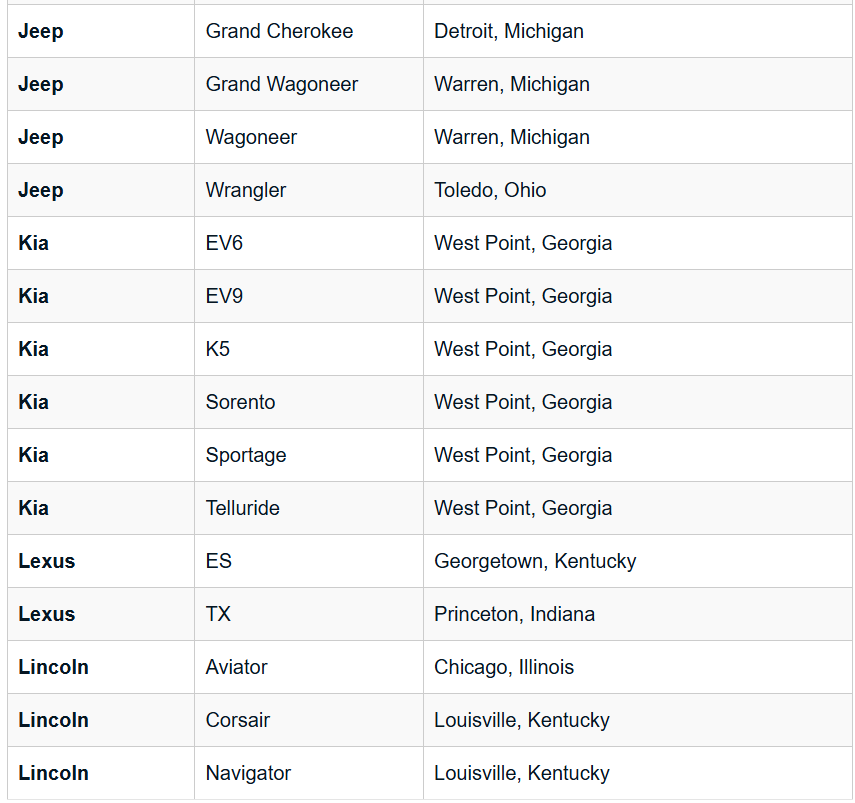Select the EV6 model cell
855x803 pixels.
(224, 243)
